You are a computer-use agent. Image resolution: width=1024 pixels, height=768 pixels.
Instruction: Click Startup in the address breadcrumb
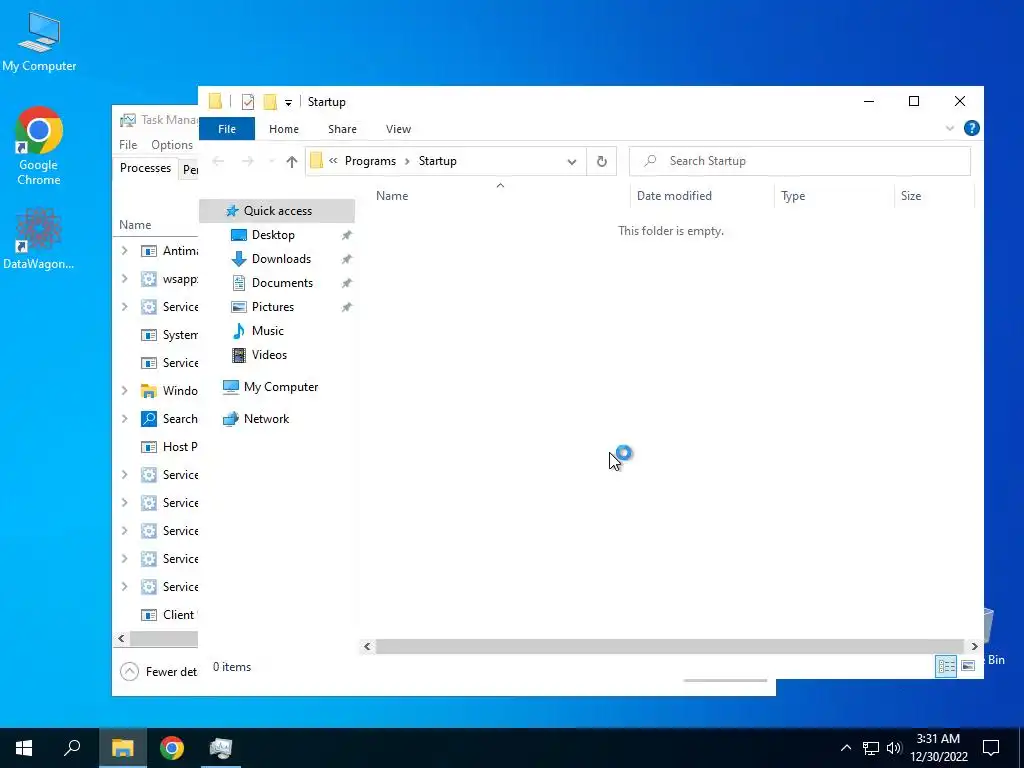coord(438,161)
